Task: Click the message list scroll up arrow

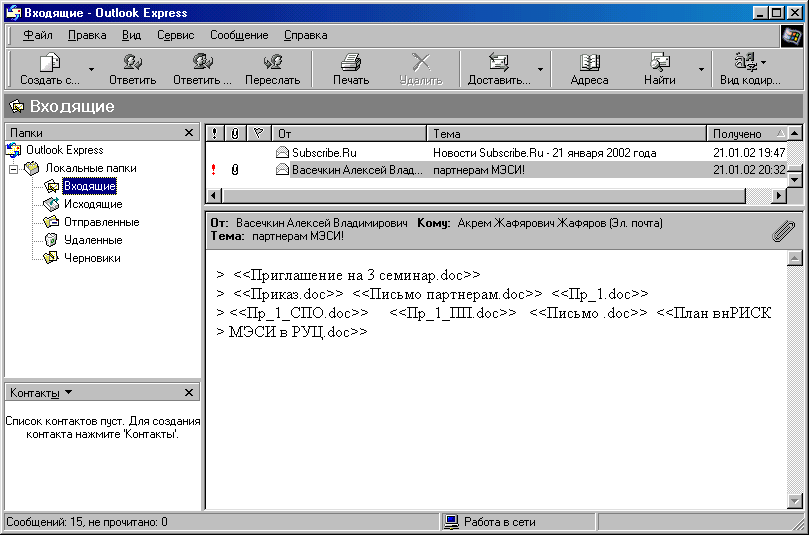Action: (x=795, y=133)
